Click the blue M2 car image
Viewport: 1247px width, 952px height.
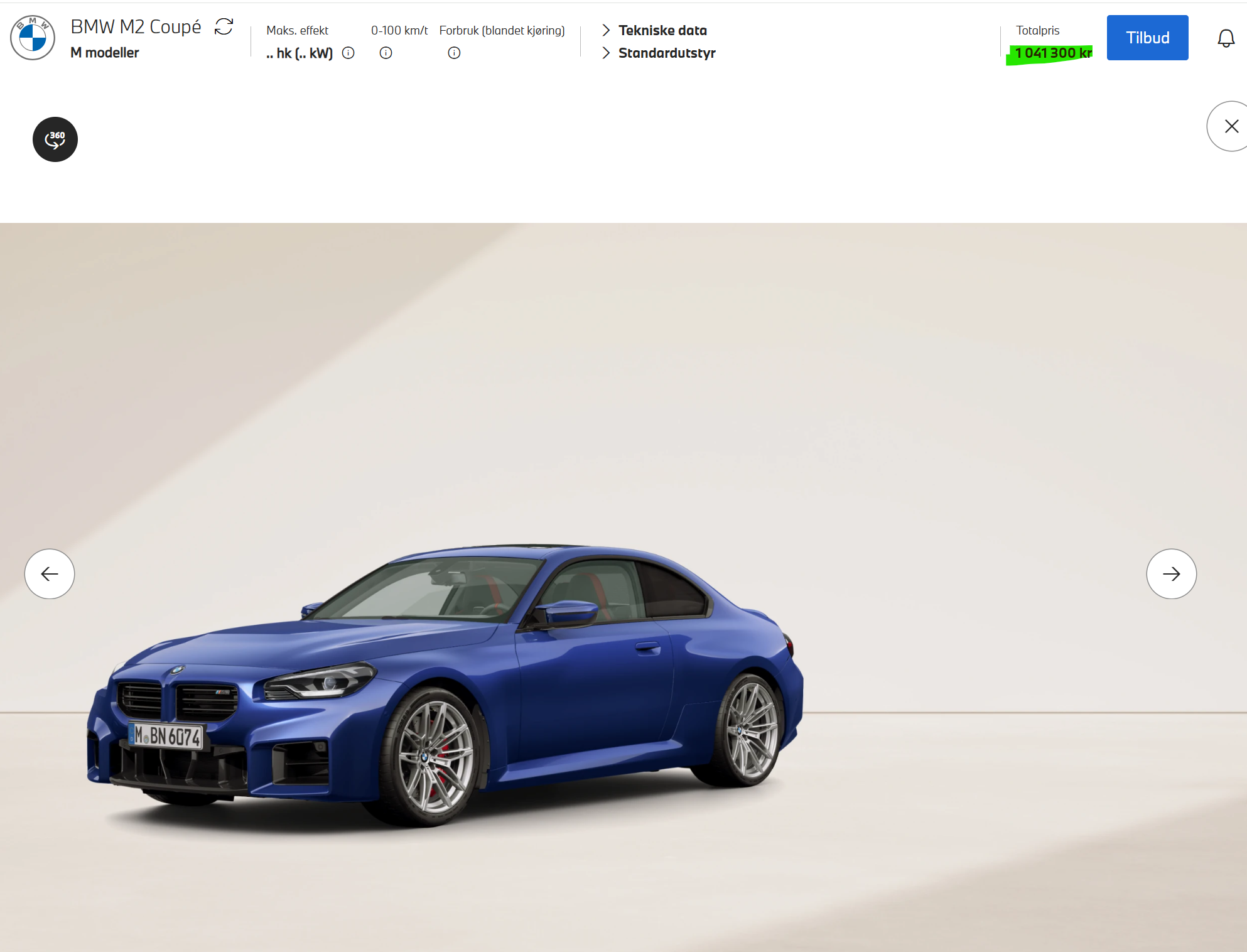[x=445, y=684]
